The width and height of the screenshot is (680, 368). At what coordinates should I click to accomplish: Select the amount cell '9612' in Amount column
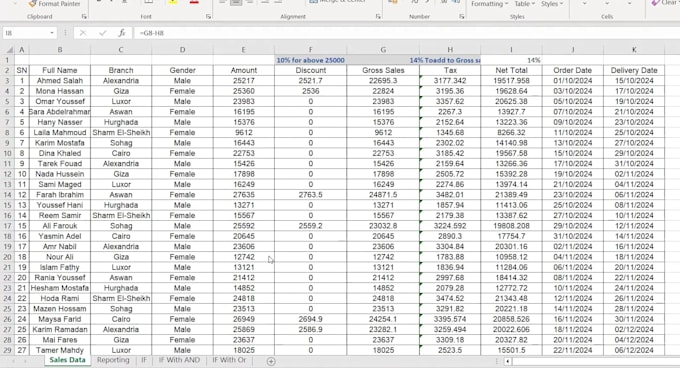pos(244,133)
